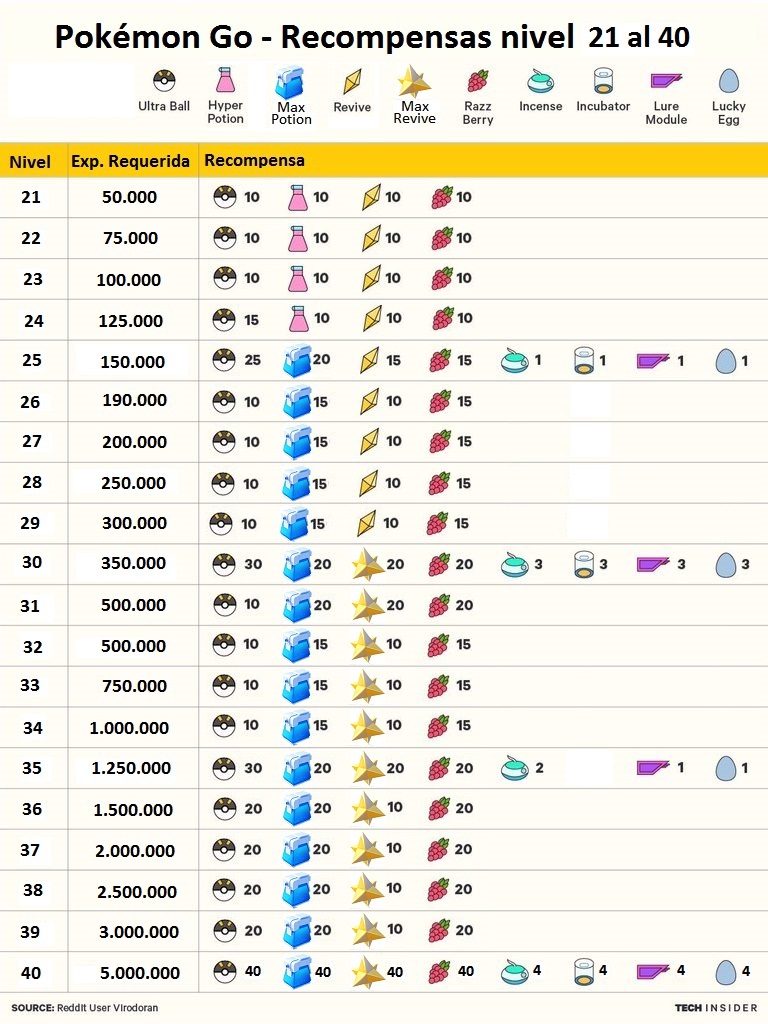Click the Razz Berry icon in level 32 row

(439, 645)
